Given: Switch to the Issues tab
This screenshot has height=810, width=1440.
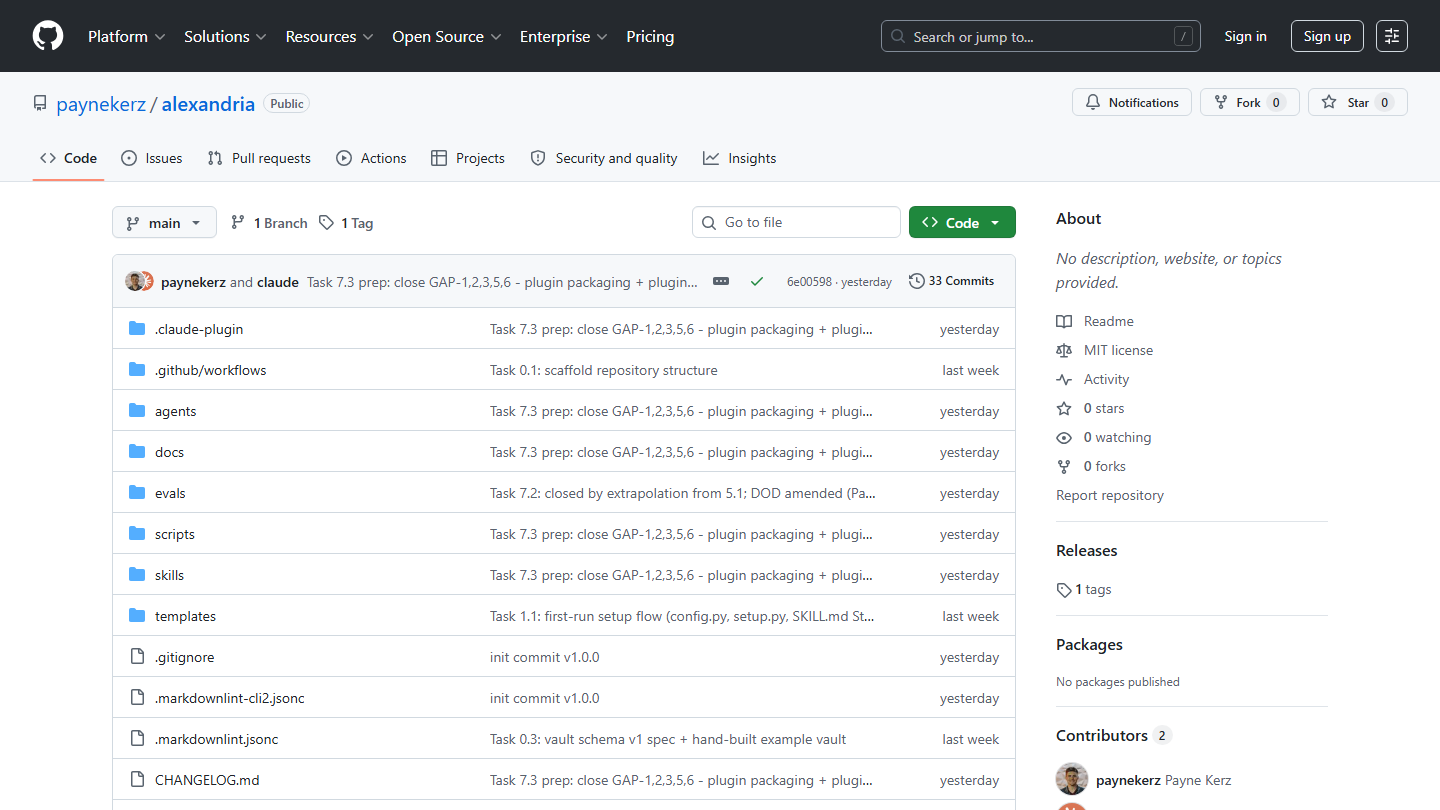Looking at the screenshot, I should pos(152,158).
